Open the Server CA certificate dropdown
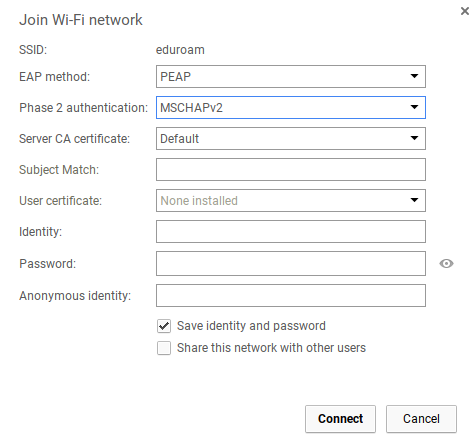475x448 pixels. 291,138
